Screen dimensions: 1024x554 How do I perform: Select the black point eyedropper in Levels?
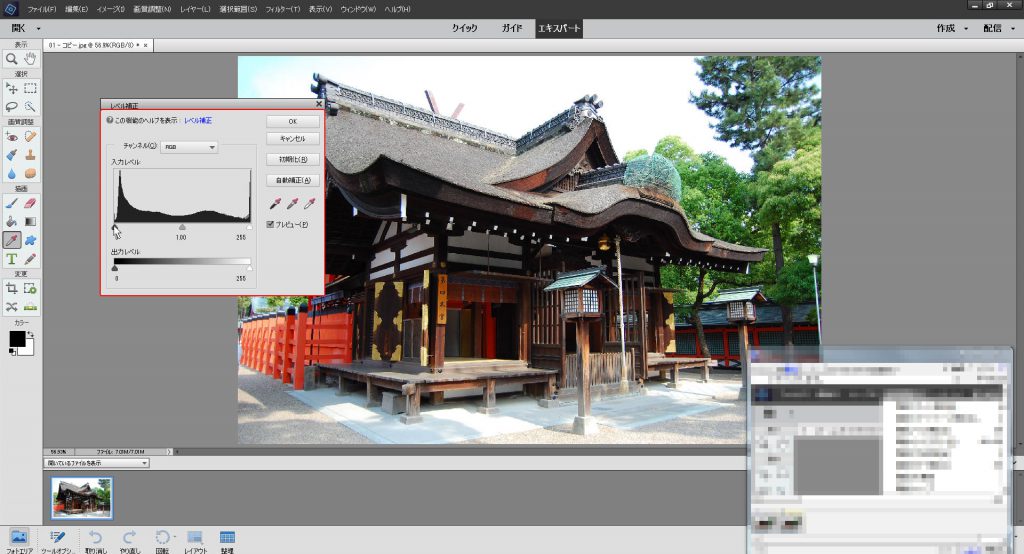coord(273,204)
